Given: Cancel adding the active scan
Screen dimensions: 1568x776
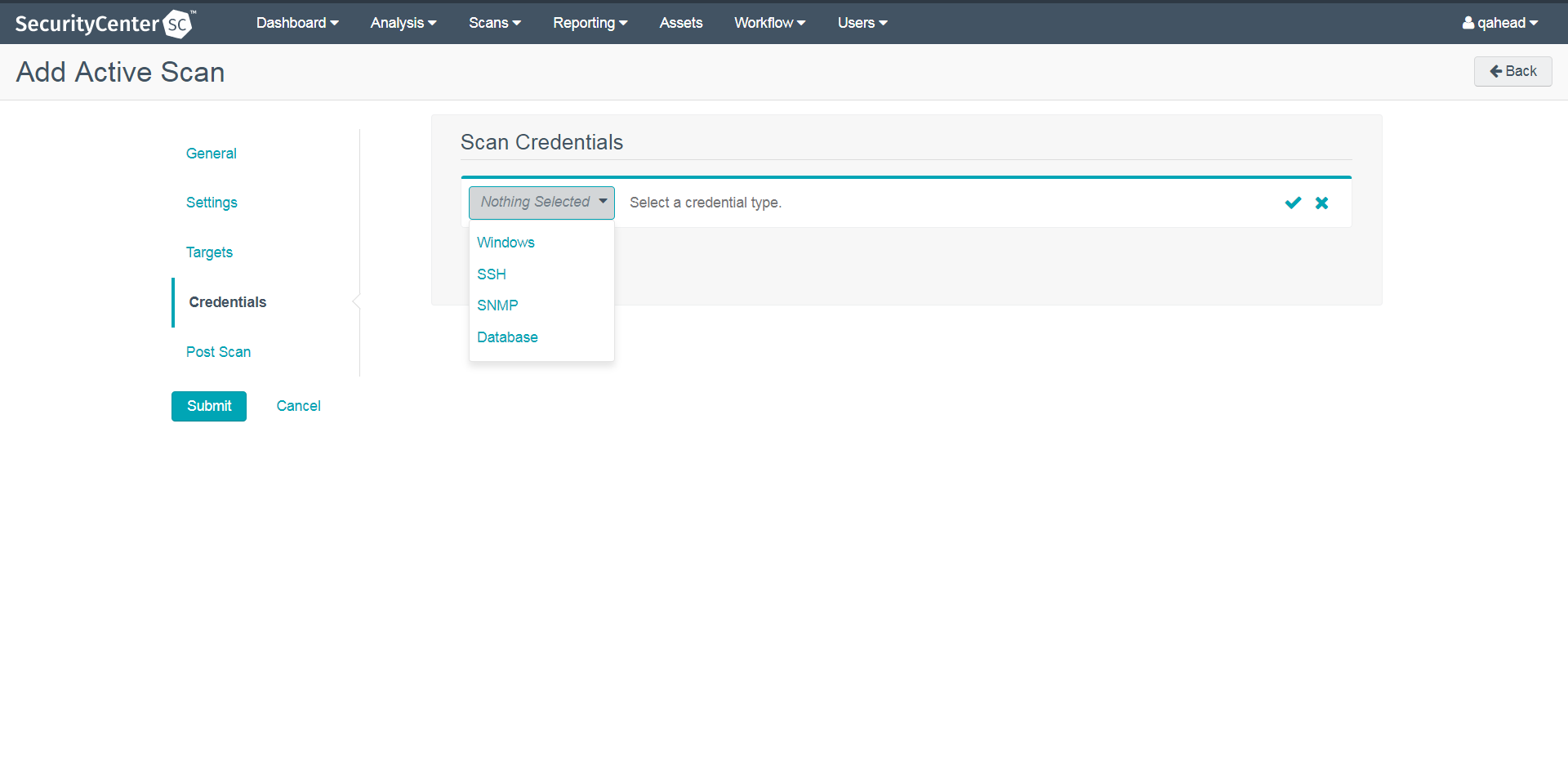Looking at the screenshot, I should 298,406.
